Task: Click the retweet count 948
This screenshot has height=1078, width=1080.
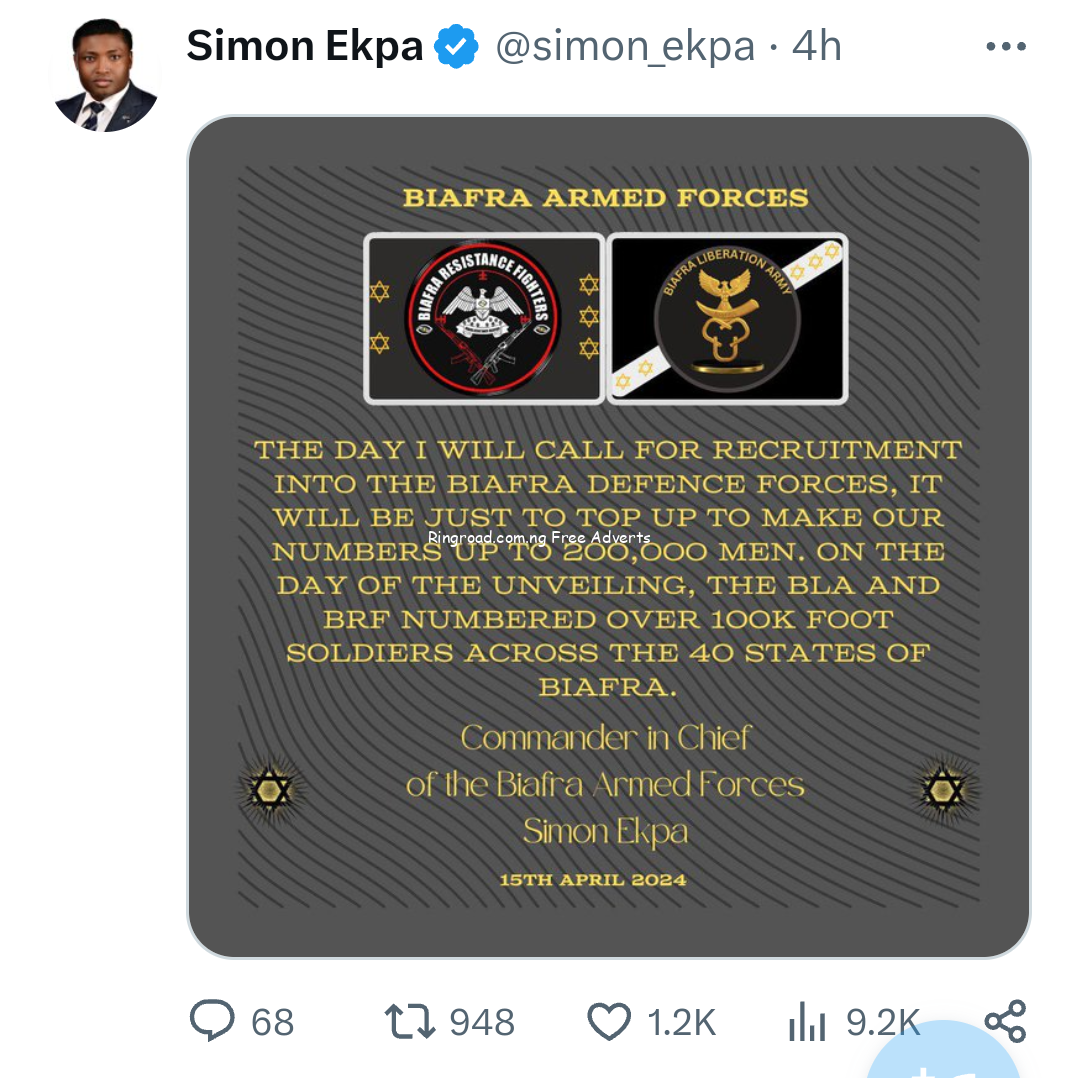Action: 482,1022
